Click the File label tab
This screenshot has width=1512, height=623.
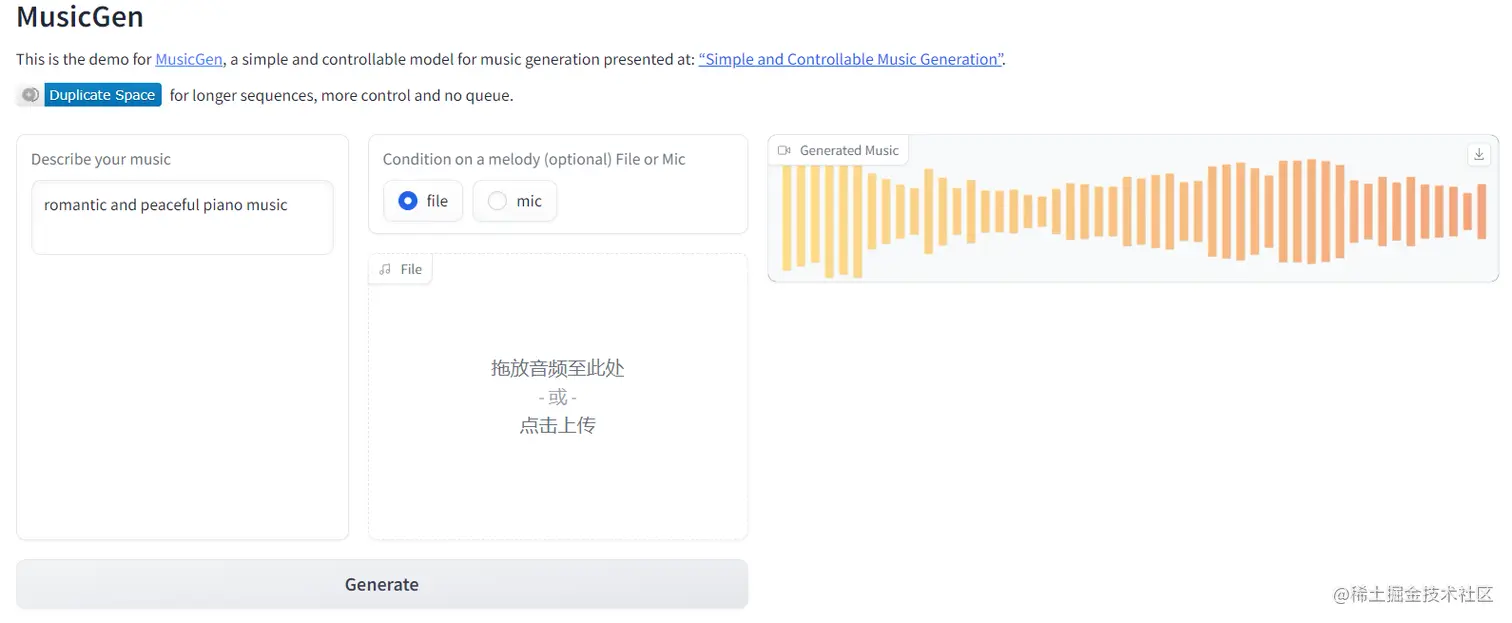[410, 269]
